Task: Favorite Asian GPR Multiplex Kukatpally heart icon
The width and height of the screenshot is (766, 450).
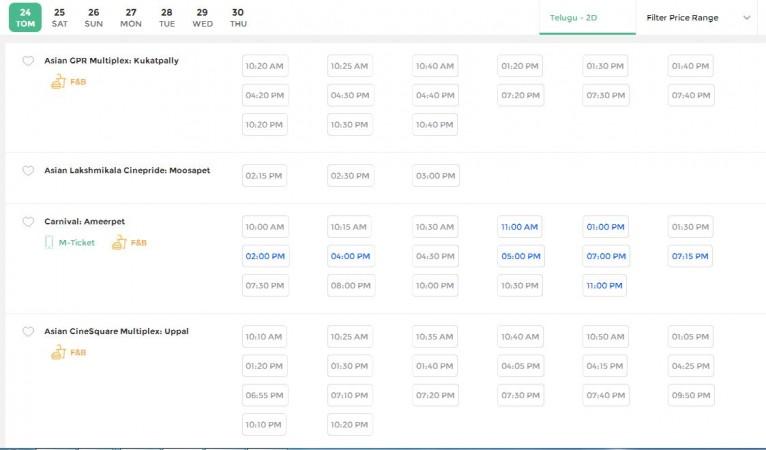Action: [x=28, y=61]
